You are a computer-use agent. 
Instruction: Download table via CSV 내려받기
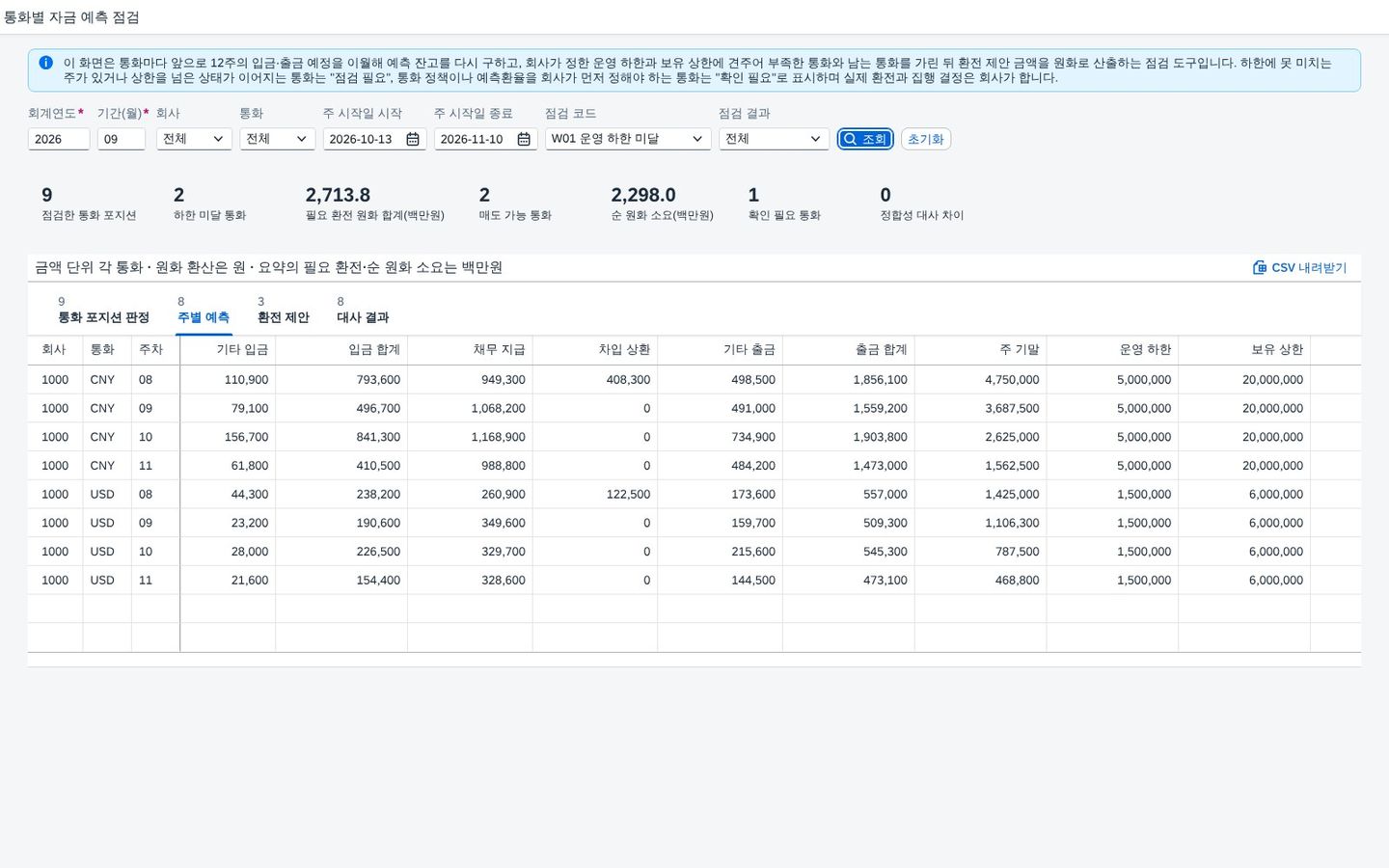point(1299,267)
